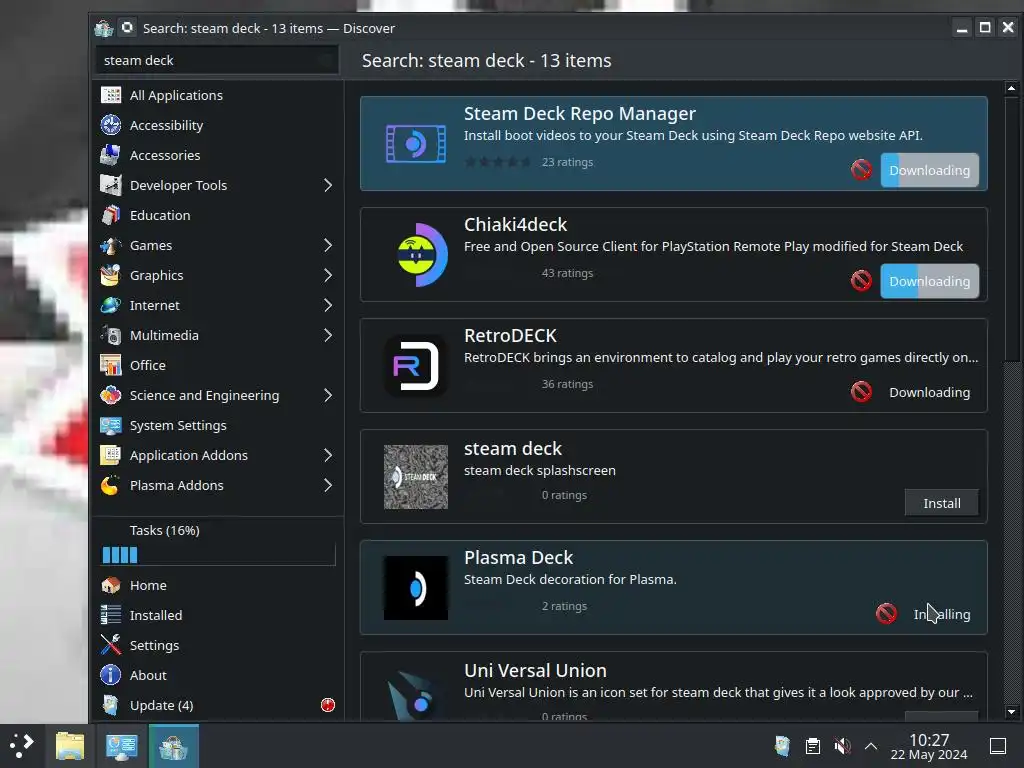Viewport: 1024px width, 768px height.
Task: Open the Settings menu entry
Action: (x=217, y=646)
